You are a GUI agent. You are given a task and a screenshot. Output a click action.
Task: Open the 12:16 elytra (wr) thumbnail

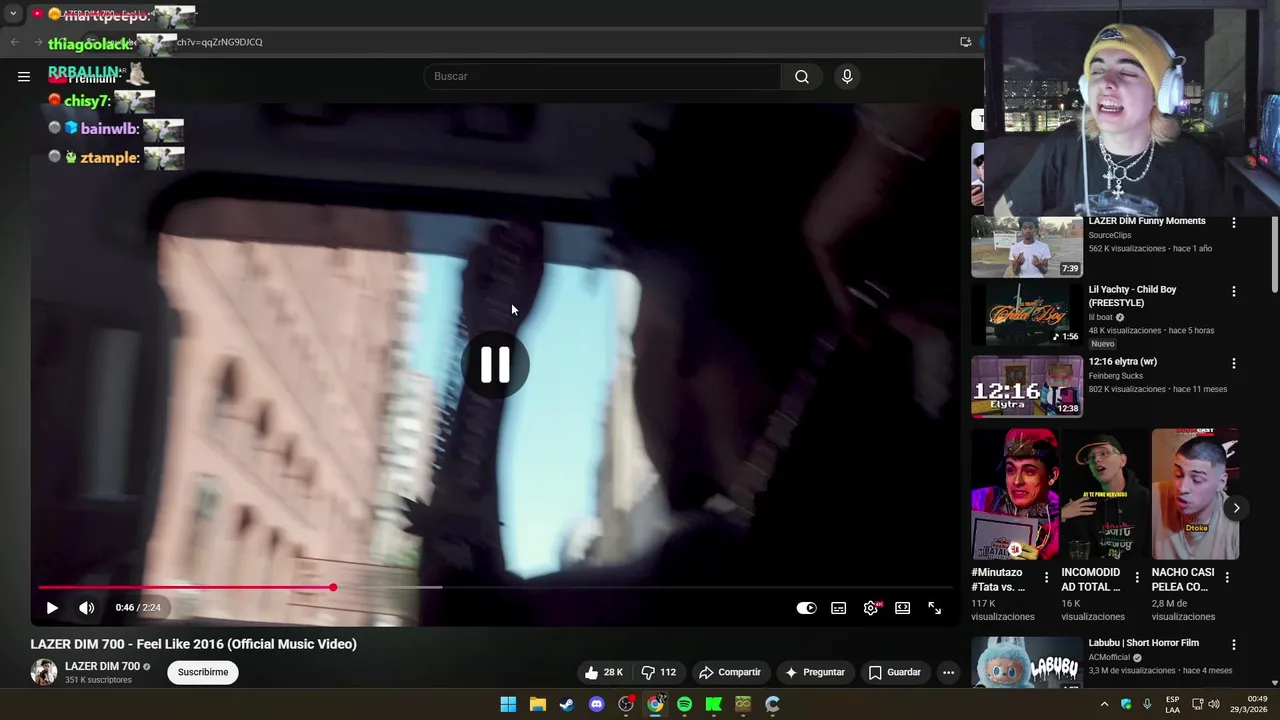1027,386
